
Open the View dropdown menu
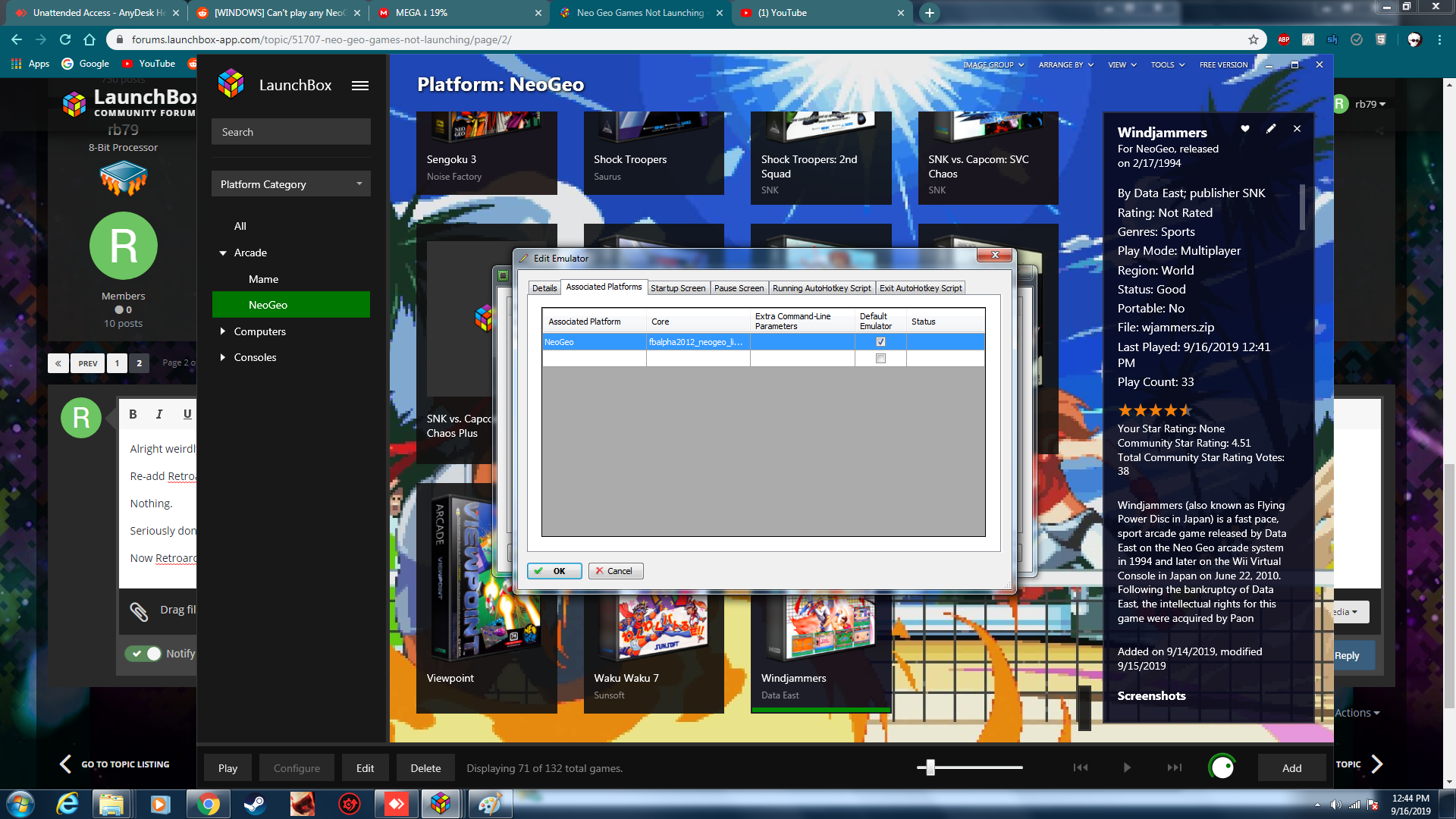[x=1122, y=65]
